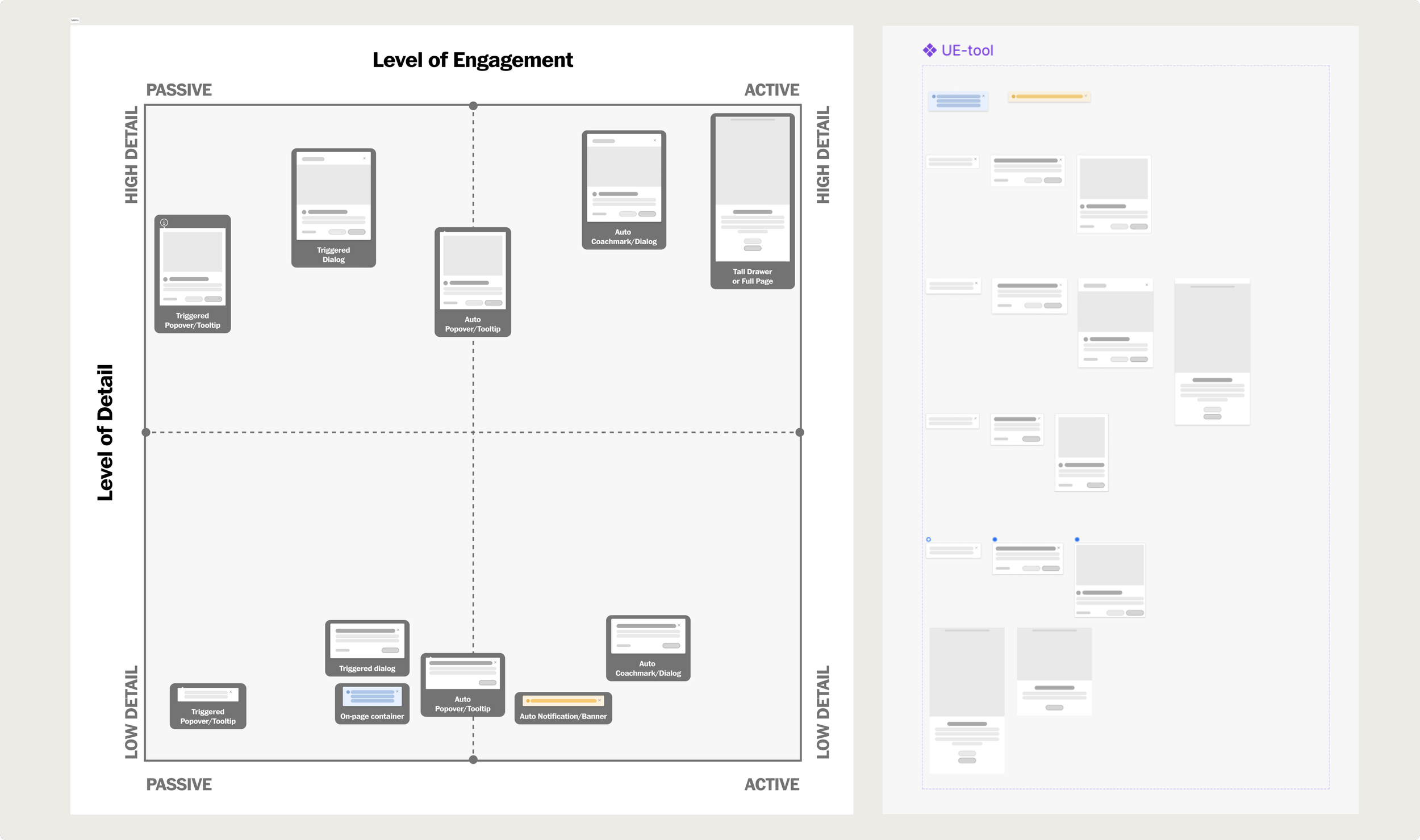1420x840 pixels.
Task: Click the close X on the yellow Auto Notification/Banner
Action: pyautogui.click(x=599, y=700)
